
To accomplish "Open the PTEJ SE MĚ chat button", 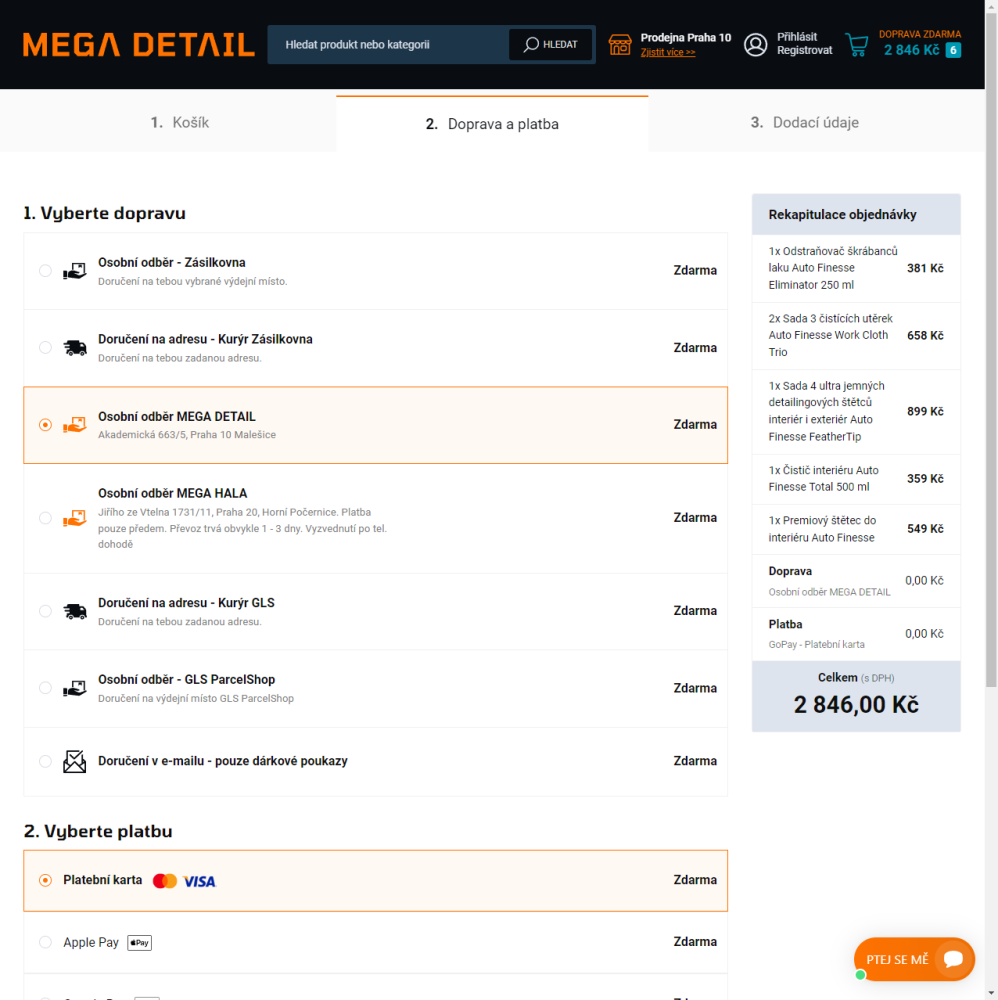I will tap(914, 959).
